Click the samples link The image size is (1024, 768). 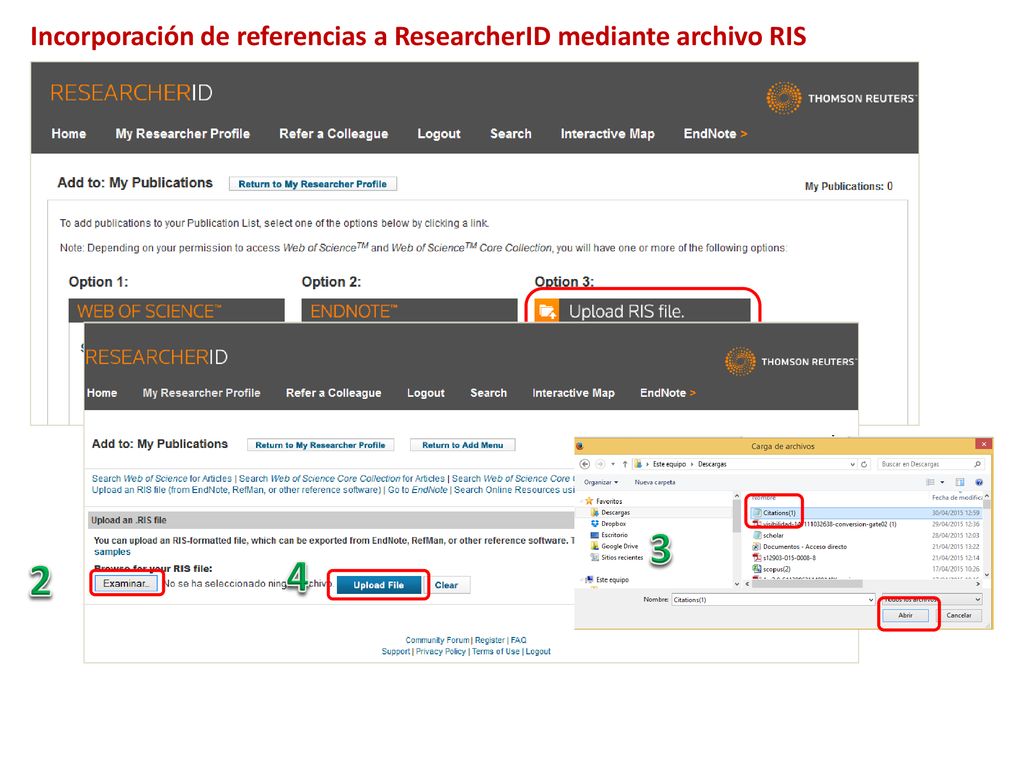coord(112,552)
